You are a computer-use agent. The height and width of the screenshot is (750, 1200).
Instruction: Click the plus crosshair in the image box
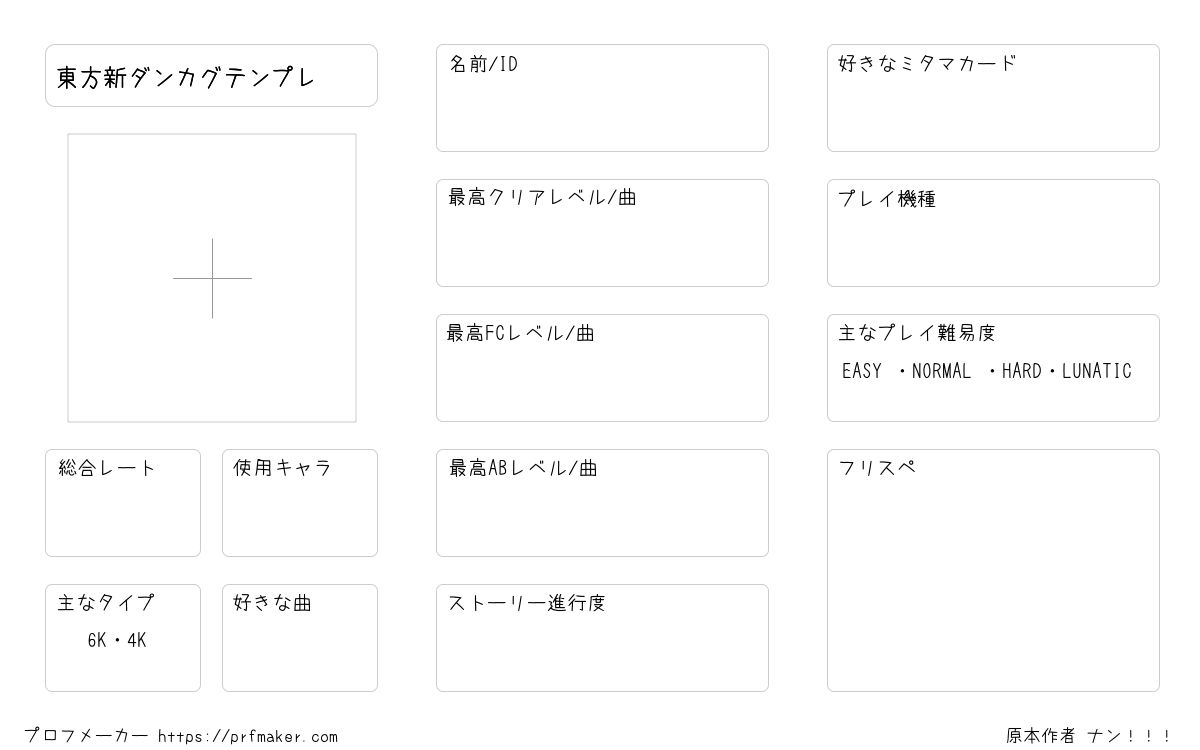click(212, 278)
